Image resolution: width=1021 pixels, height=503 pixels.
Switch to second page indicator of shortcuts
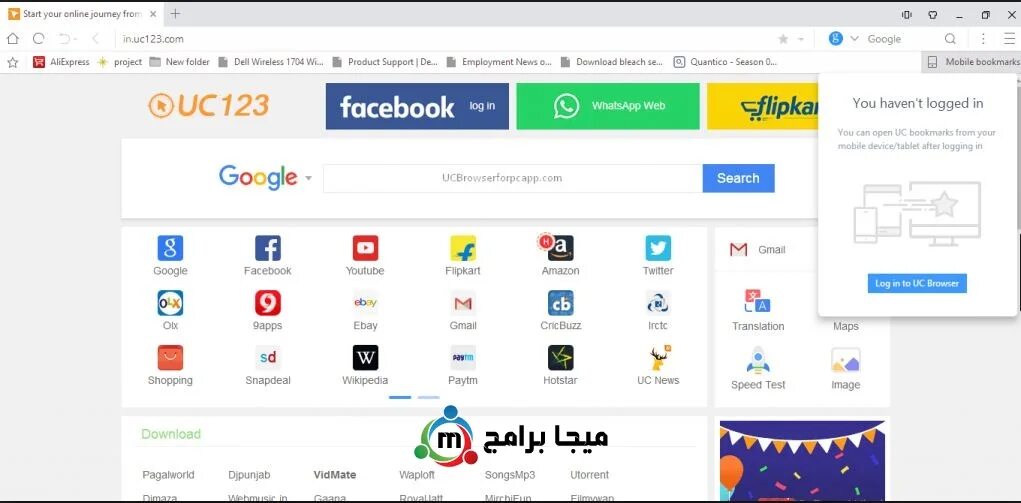pyautogui.click(x=428, y=397)
